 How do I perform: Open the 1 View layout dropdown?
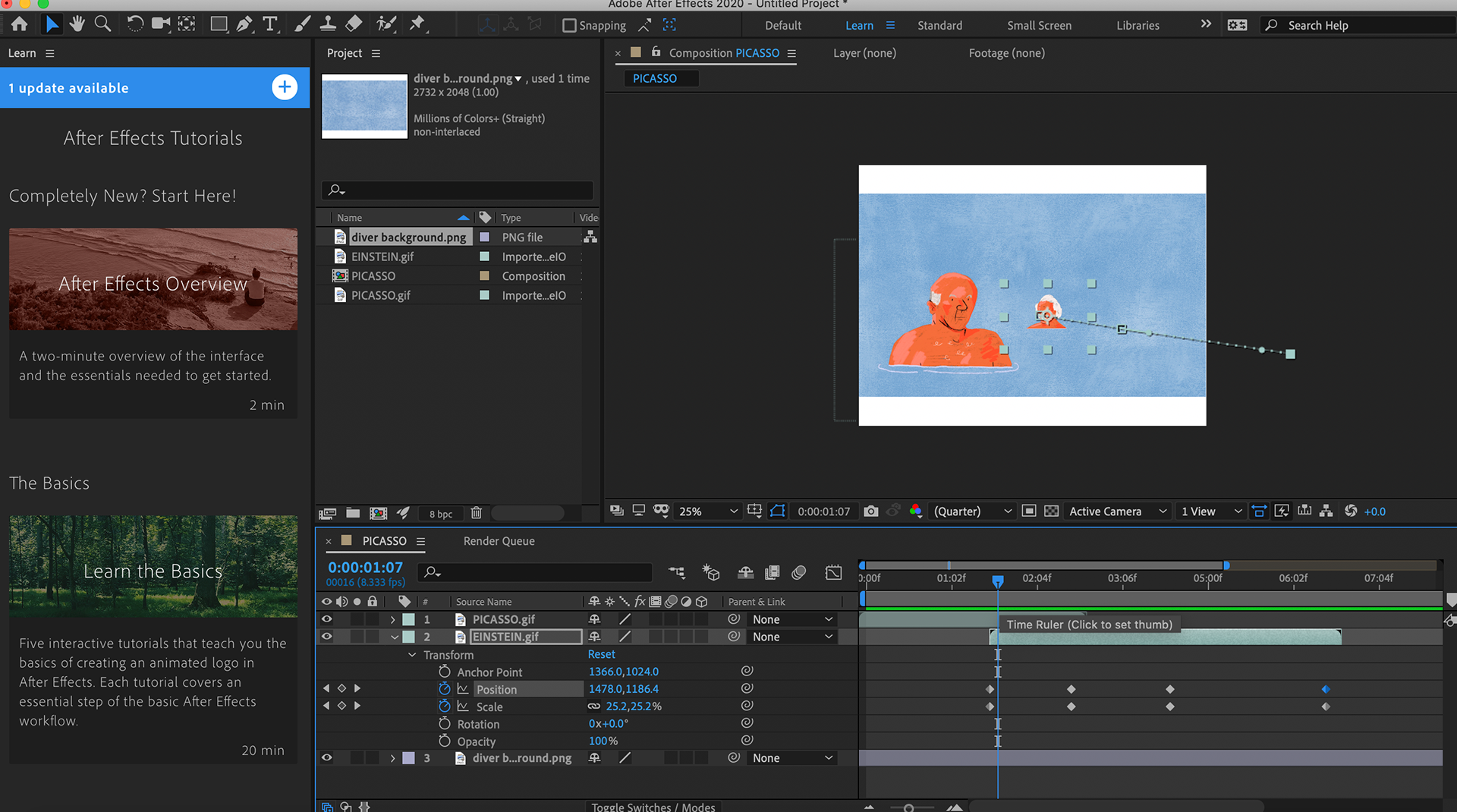coord(1211,511)
